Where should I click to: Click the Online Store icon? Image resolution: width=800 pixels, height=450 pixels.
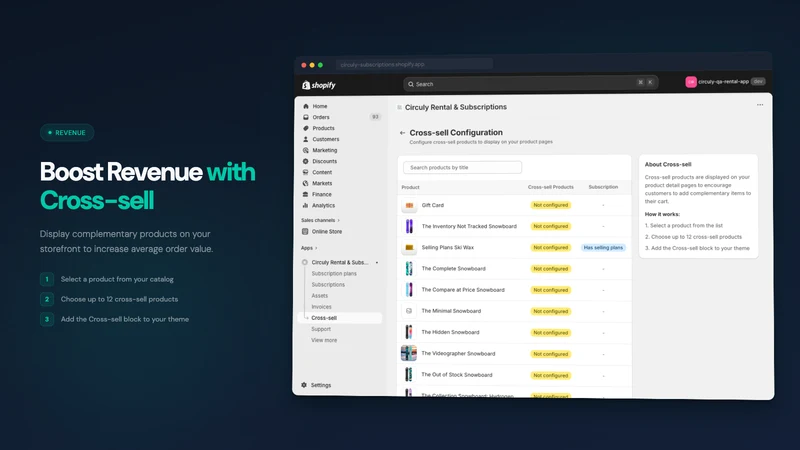(305, 232)
